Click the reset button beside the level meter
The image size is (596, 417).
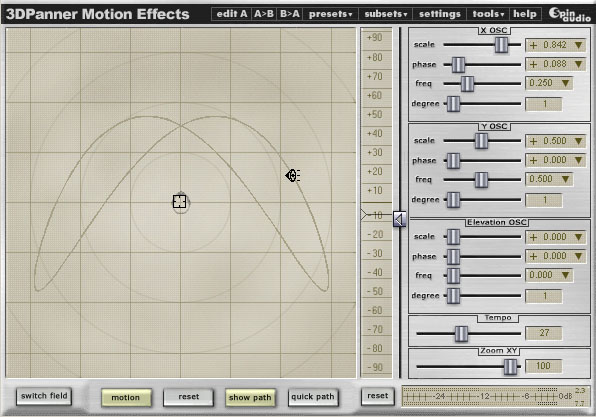pyautogui.click(x=377, y=396)
